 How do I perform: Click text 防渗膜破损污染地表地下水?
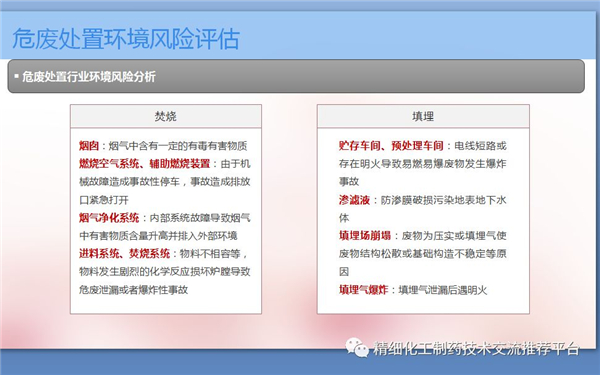coord(443,200)
